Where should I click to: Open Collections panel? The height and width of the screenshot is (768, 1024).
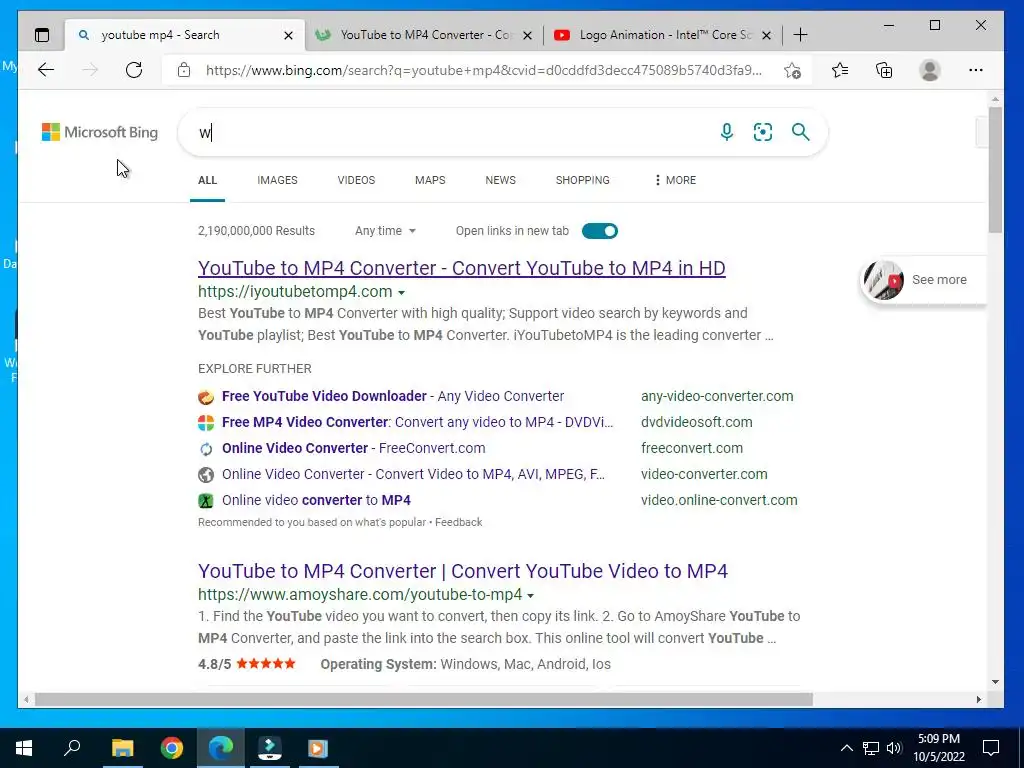[x=884, y=70]
